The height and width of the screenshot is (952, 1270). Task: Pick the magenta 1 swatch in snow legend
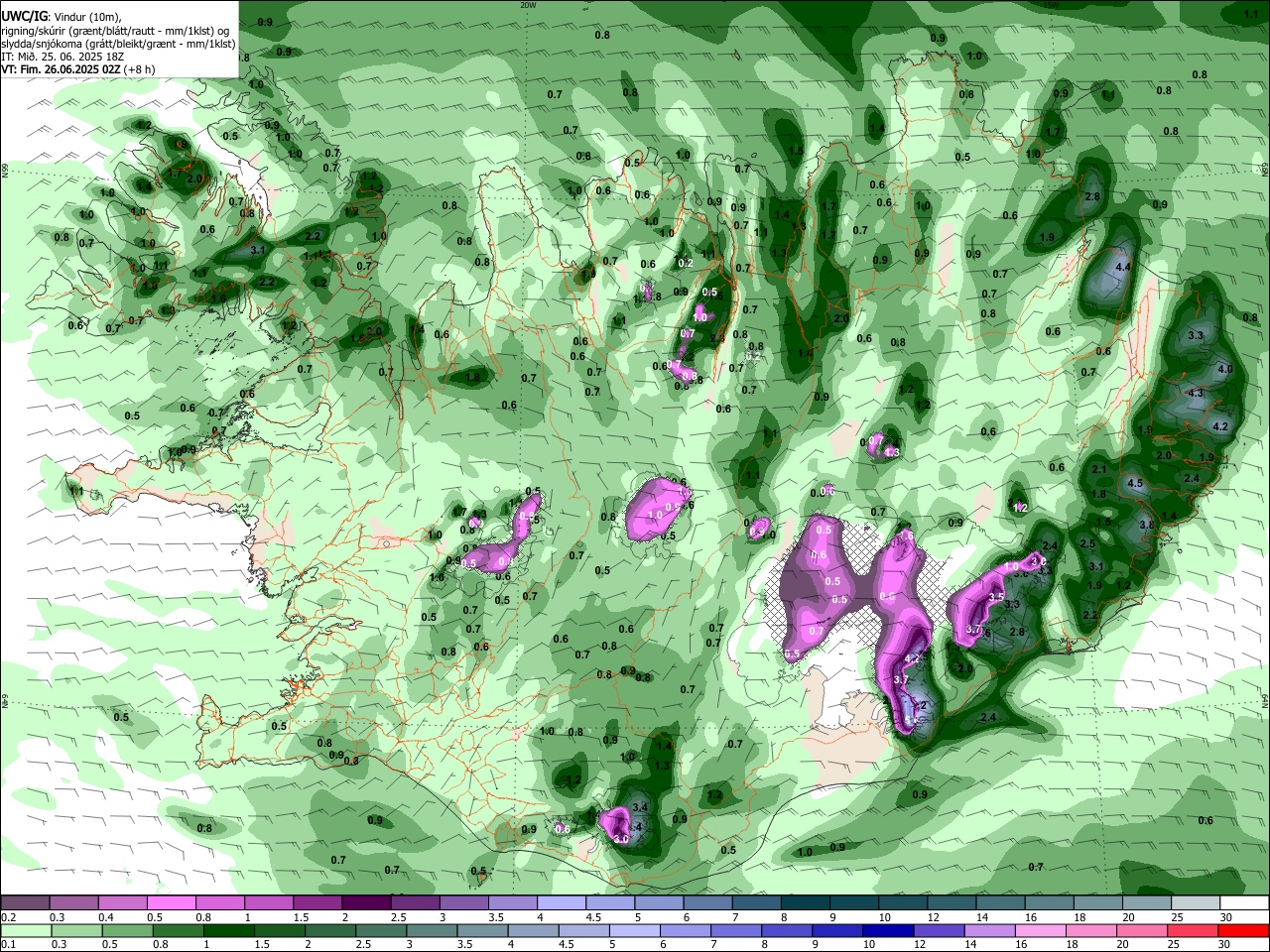pos(268,903)
